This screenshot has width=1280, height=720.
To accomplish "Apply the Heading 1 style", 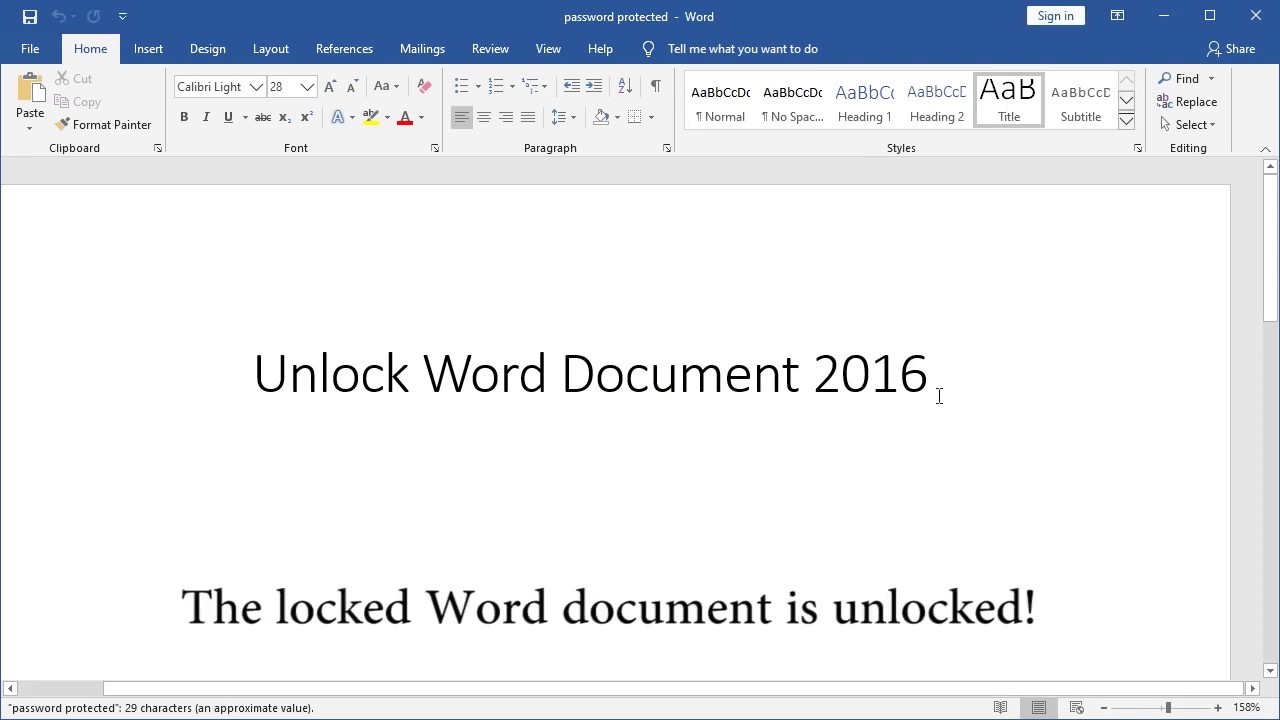I will pyautogui.click(x=864, y=100).
